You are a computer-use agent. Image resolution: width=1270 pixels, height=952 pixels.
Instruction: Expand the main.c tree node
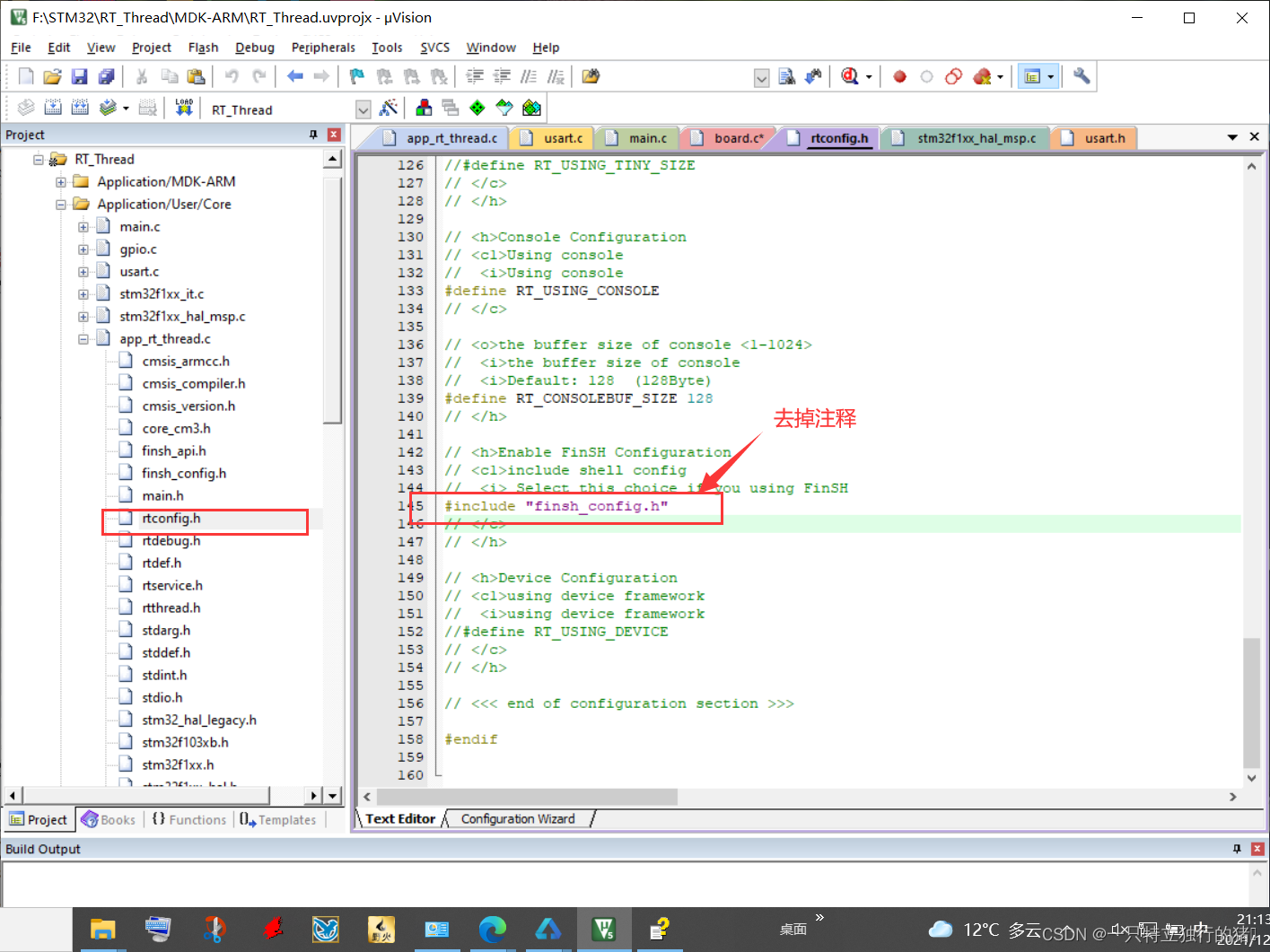click(83, 227)
